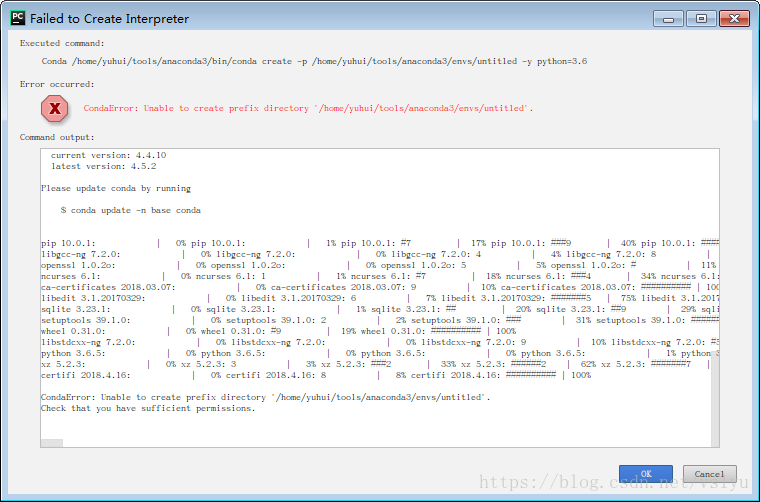The image size is (760, 502).
Task: Click the 'setuptools 39.1.0:' output row
Action: point(380,320)
